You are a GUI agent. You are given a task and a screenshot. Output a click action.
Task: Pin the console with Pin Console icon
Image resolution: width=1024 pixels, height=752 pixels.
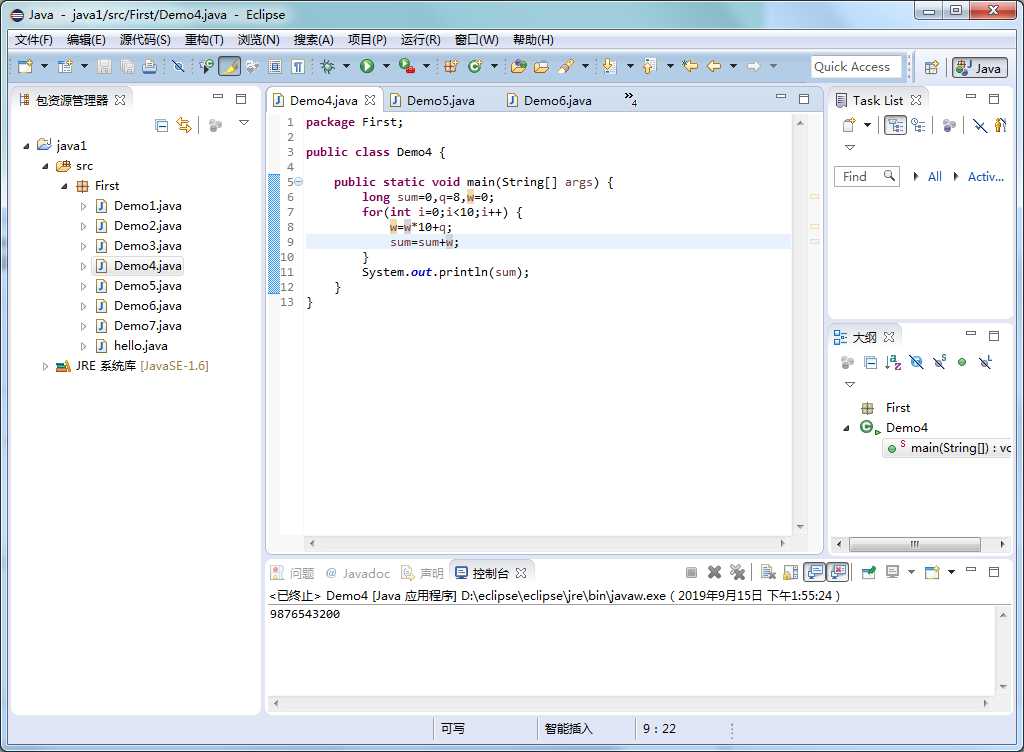868,572
